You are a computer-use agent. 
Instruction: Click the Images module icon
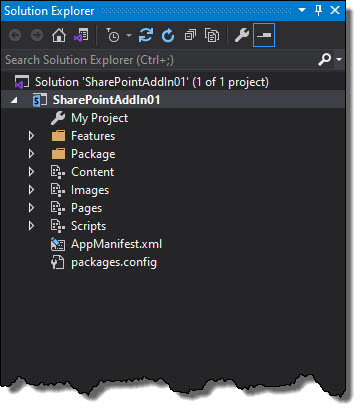58,190
